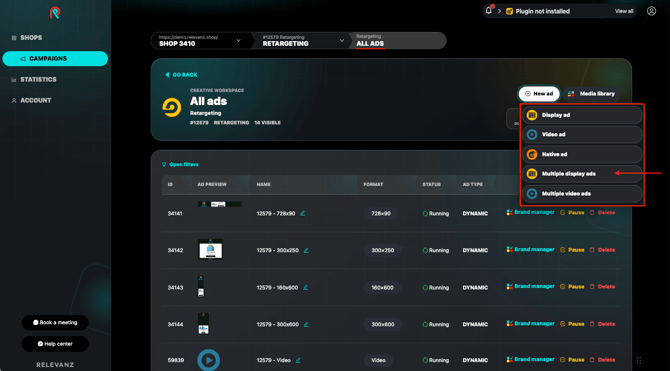Expand the notification bar chevron
The height and width of the screenshot is (371, 670).
(499, 12)
